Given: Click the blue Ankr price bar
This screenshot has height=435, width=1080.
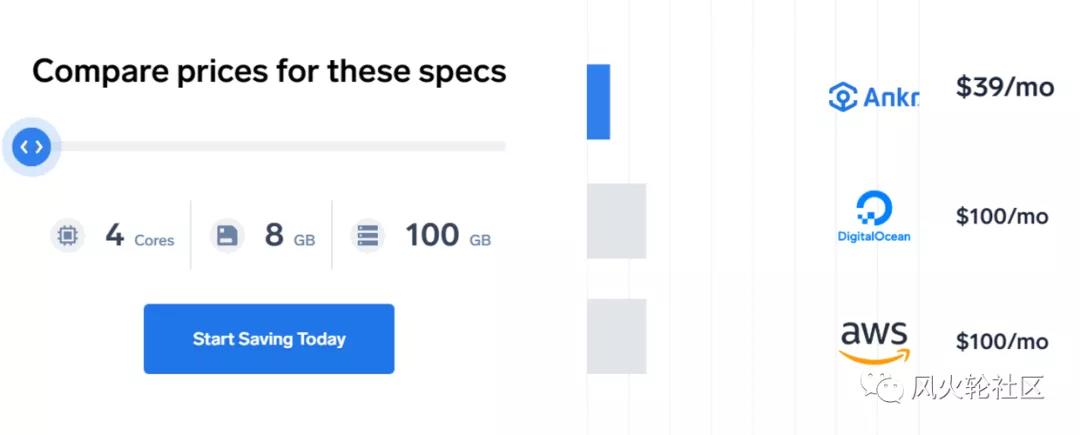Looking at the screenshot, I should [x=598, y=102].
